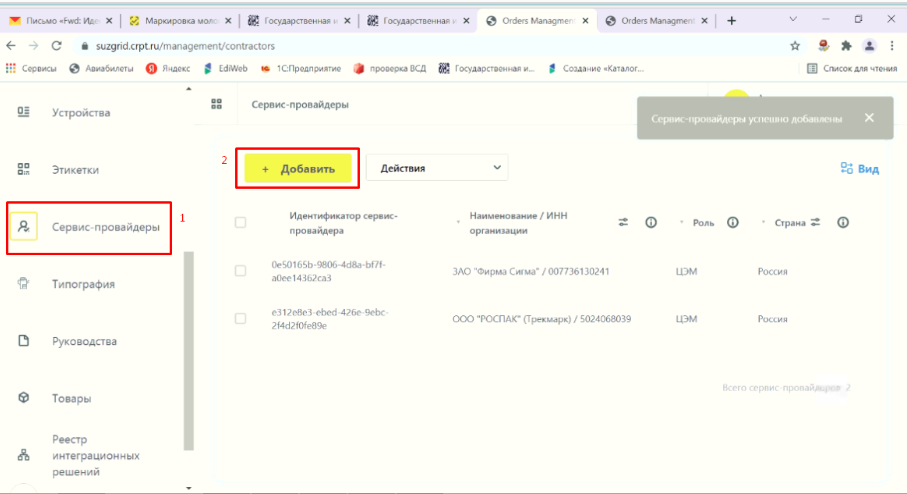Open the Руководства document icon
The height and width of the screenshot is (494, 907).
pyautogui.click(x=23, y=341)
